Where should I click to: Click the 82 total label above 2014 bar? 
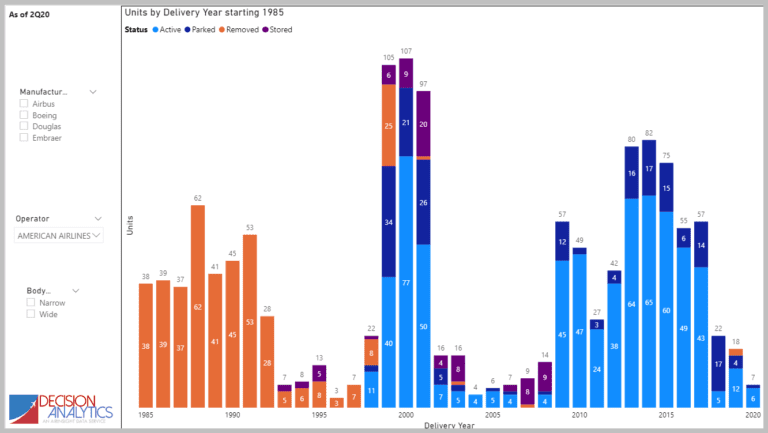point(649,133)
